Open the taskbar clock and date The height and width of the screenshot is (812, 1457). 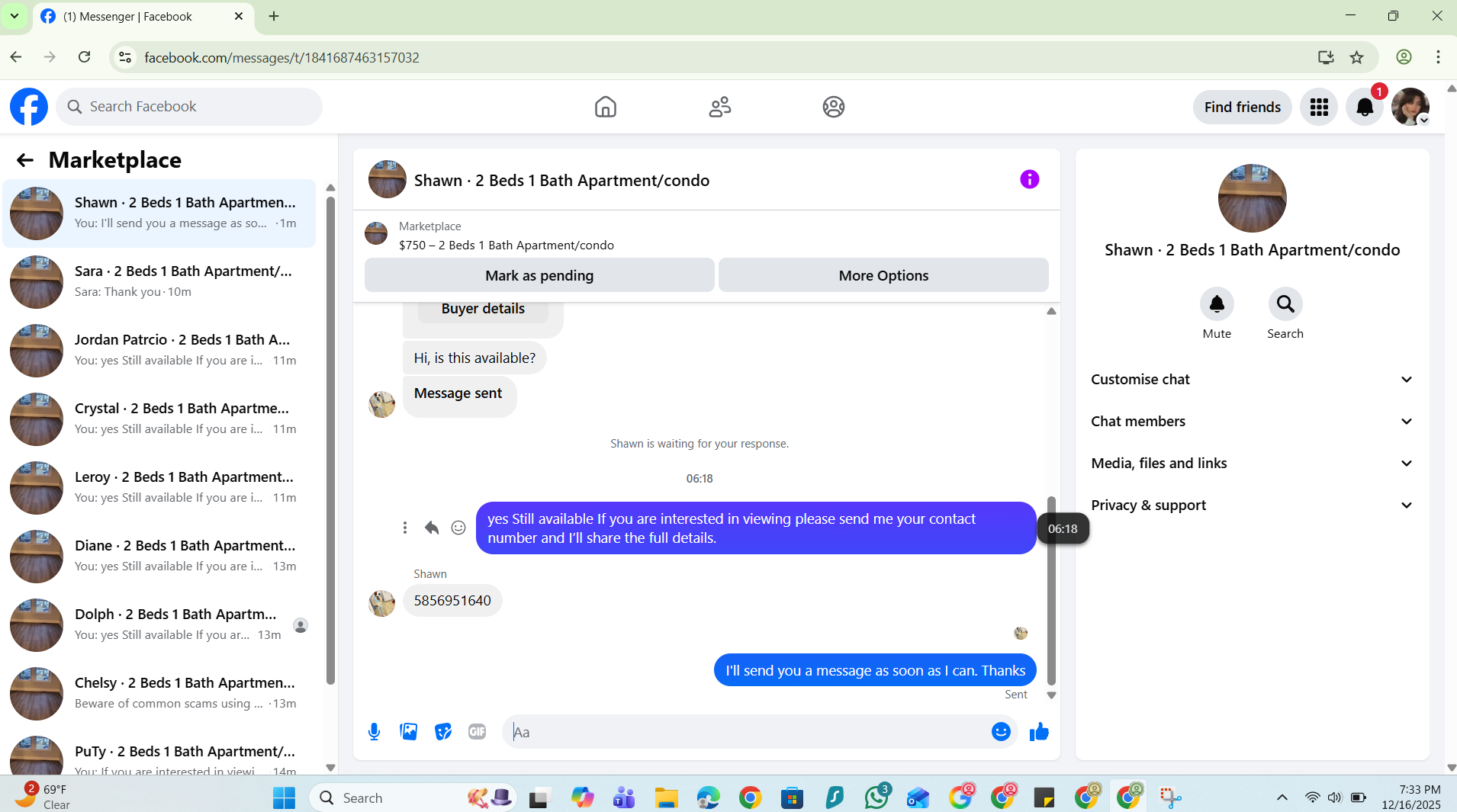pos(1411,797)
